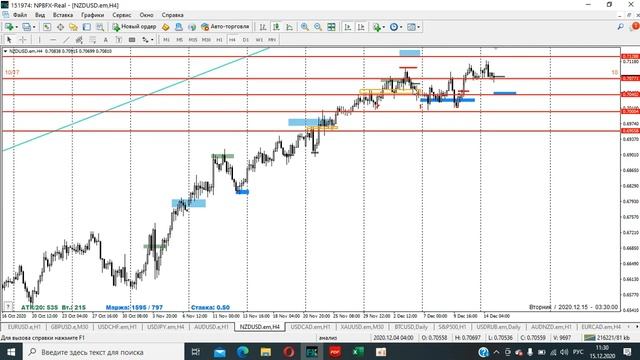Switch to XAUUSD.em,M30 chart tab
Screen dimensions: 640x360
362,327
